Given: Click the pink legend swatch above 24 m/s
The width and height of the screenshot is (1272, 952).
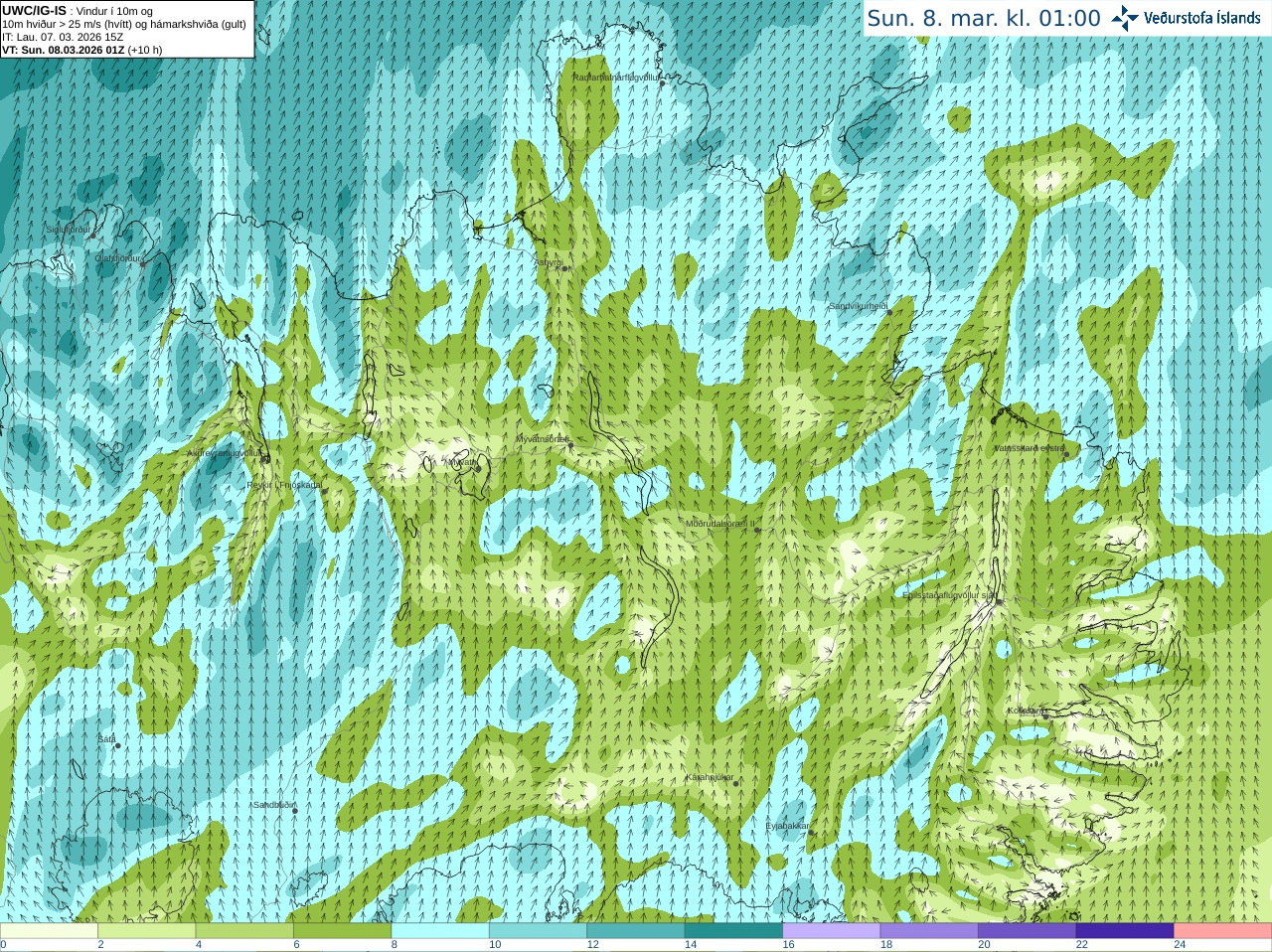Looking at the screenshot, I should [1223, 930].
